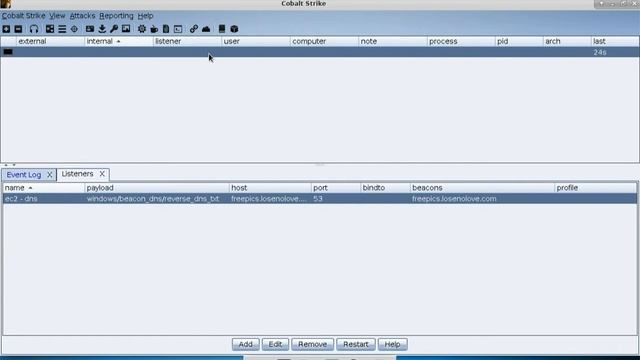Close the Event Log tab
640x360 pixels.
(x=49, y=175)
